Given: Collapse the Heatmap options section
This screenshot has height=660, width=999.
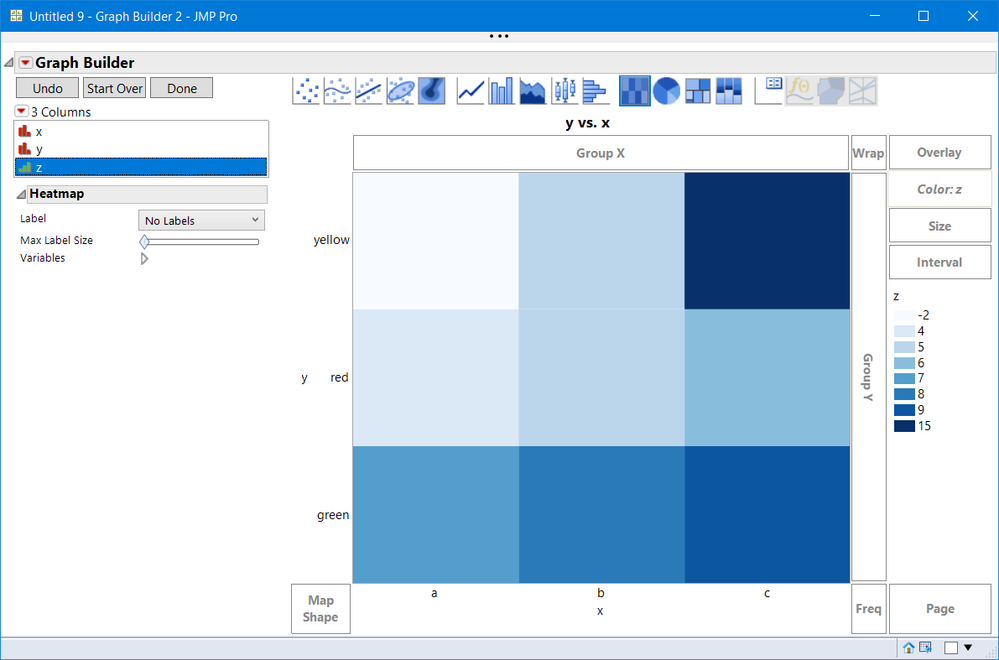Looking at the screenshot, I should [x=21, y=194].
